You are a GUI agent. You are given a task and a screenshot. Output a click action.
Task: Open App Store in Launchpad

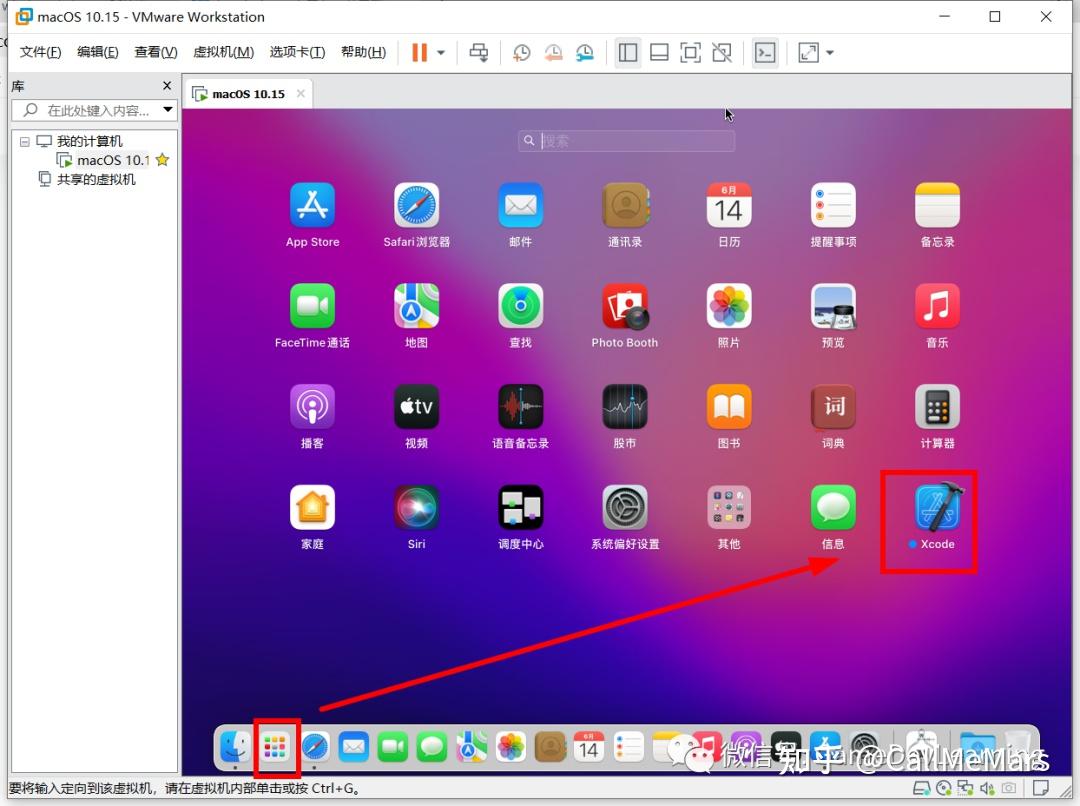pyautogui.click(x=312, y=205)
